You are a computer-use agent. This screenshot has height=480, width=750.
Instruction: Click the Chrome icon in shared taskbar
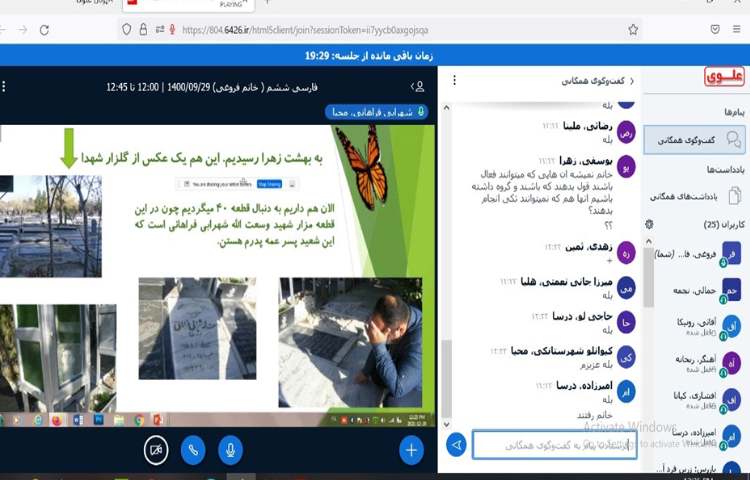click(x=139, y=420)
